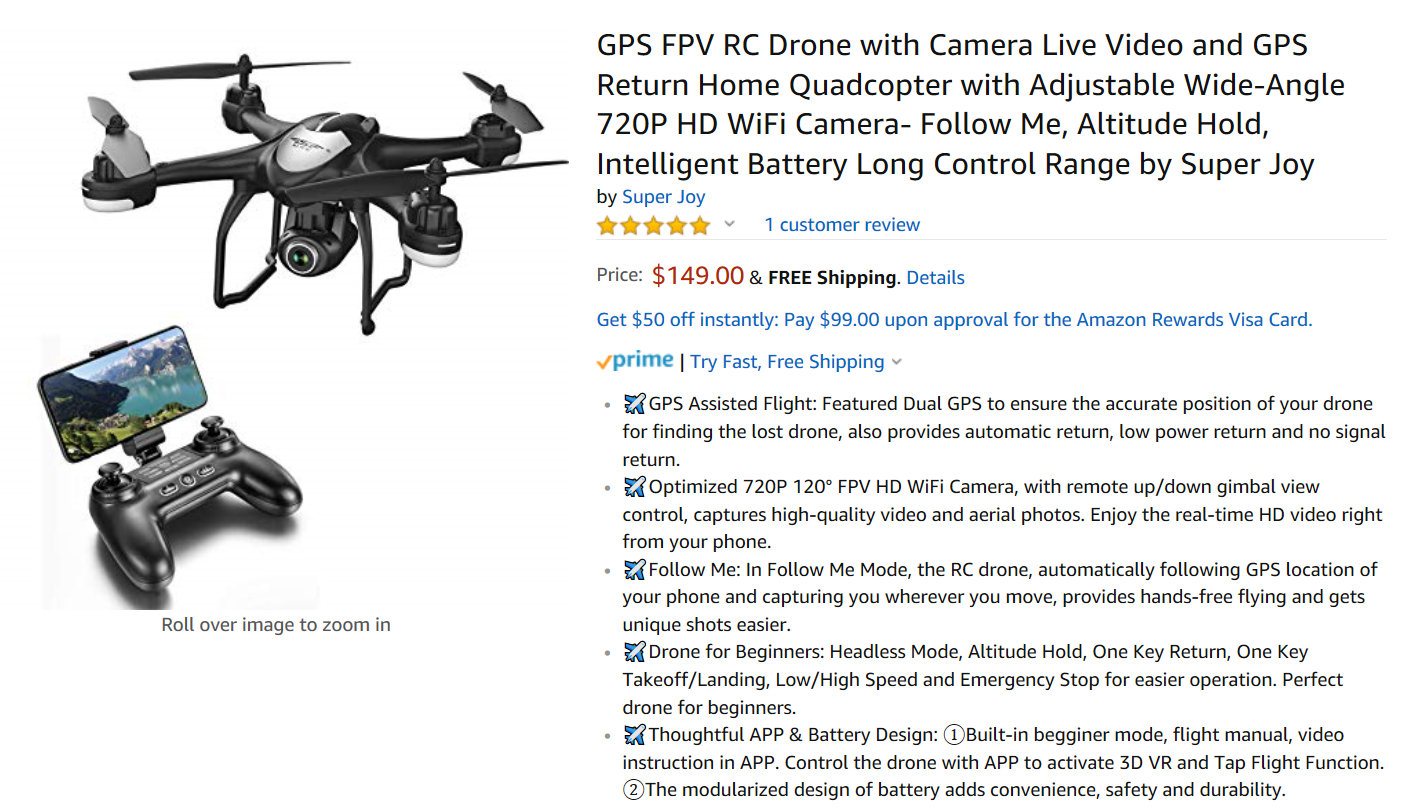1408x808 pixels.
Task: Click the Try Fast, Free Shipping link
Action: 787,362
